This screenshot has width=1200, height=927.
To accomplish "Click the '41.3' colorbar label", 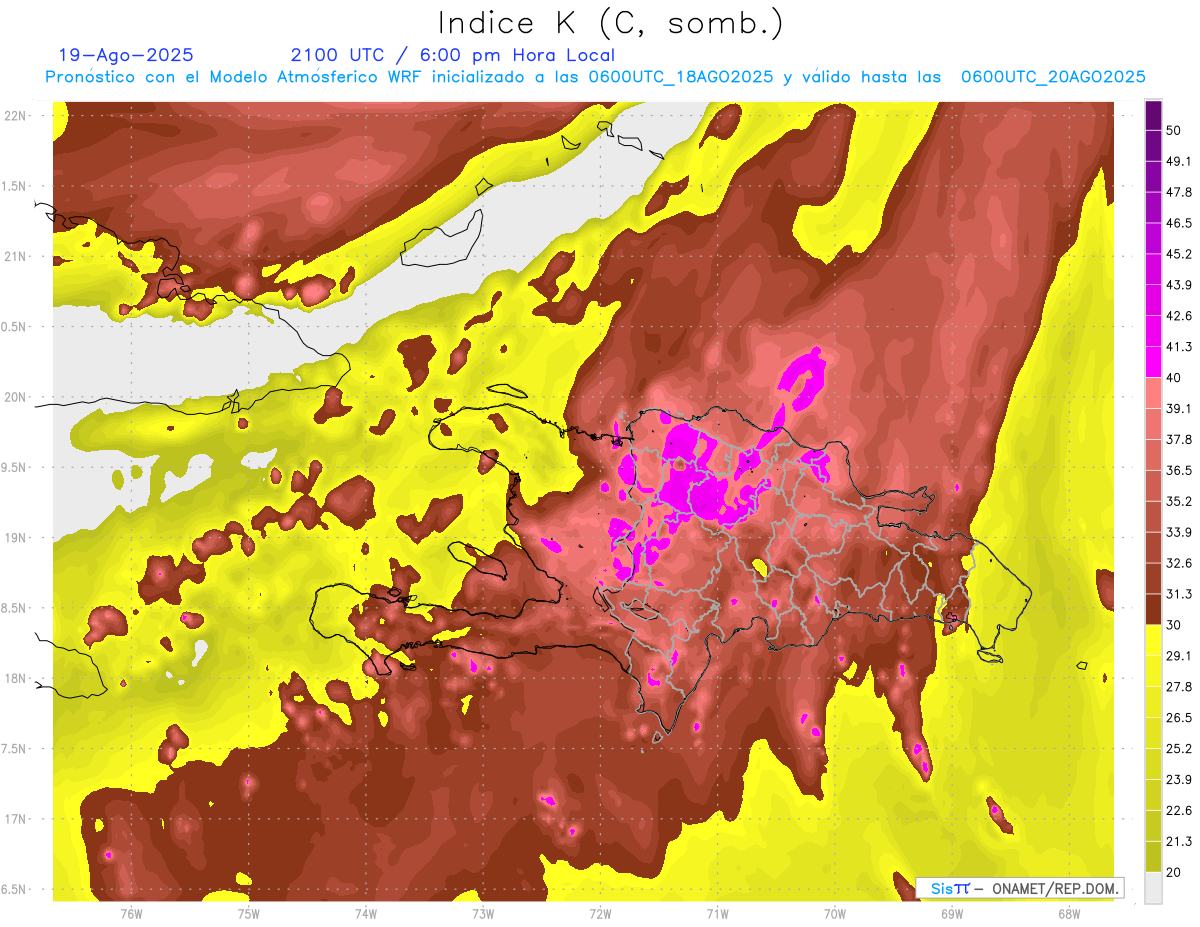I will pos(1178,347).
